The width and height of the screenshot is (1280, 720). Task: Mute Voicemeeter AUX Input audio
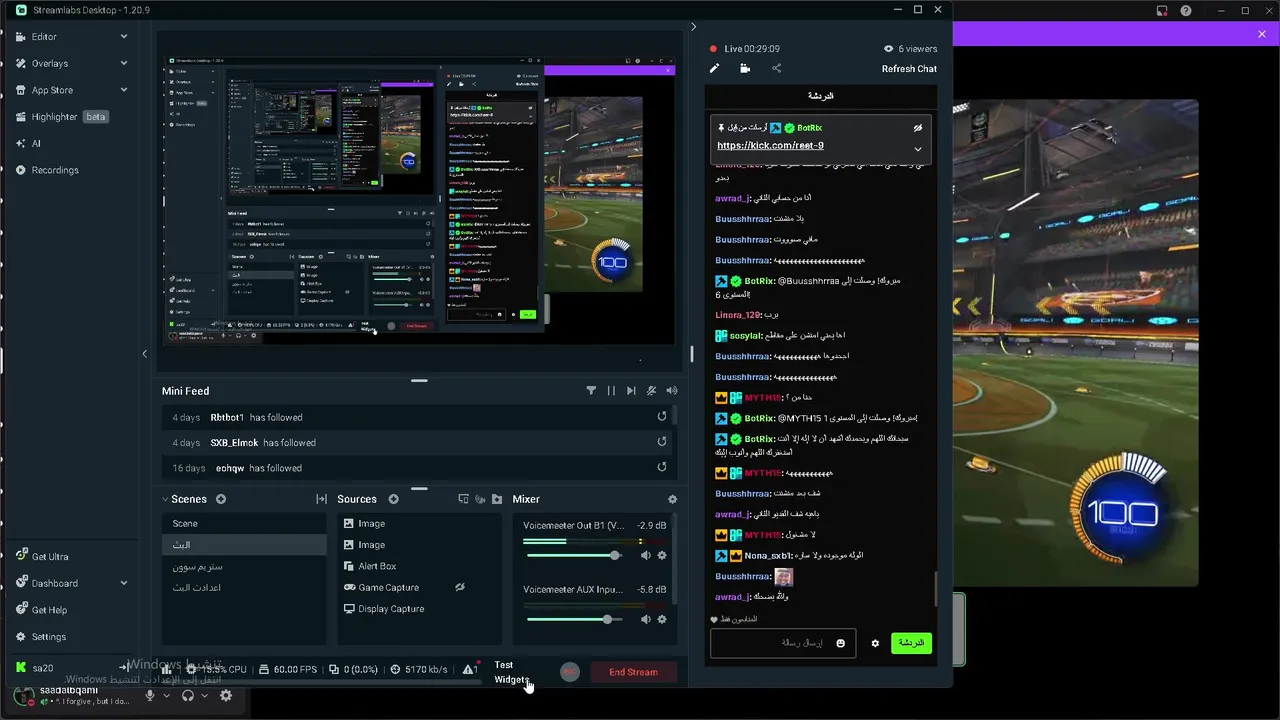click(646, 619)
